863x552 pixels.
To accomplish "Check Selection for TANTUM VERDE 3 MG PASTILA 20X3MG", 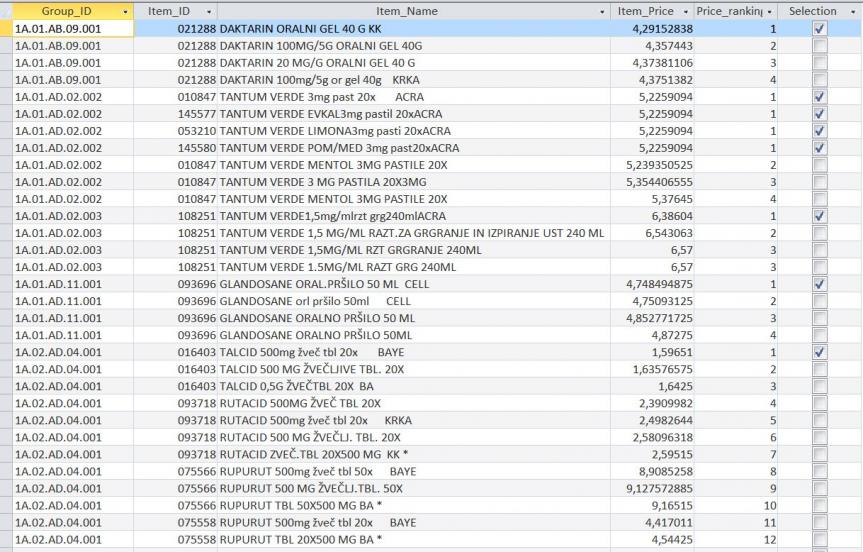I will point(820,182).
